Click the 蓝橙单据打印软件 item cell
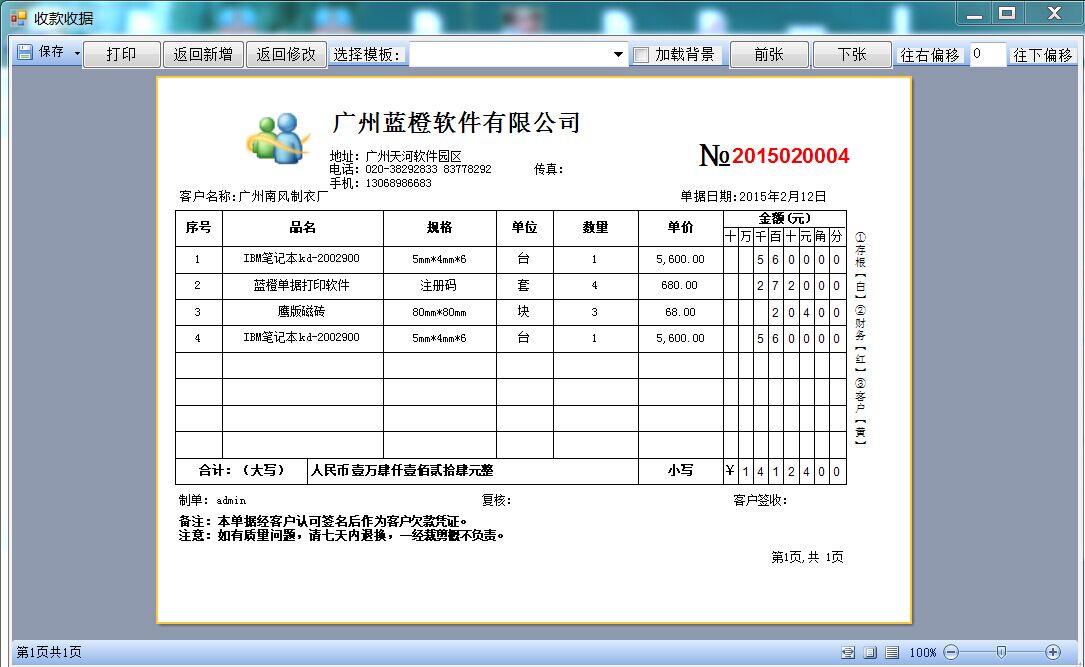The height and width of the screenshot is (667, 1085). [302, 285]
